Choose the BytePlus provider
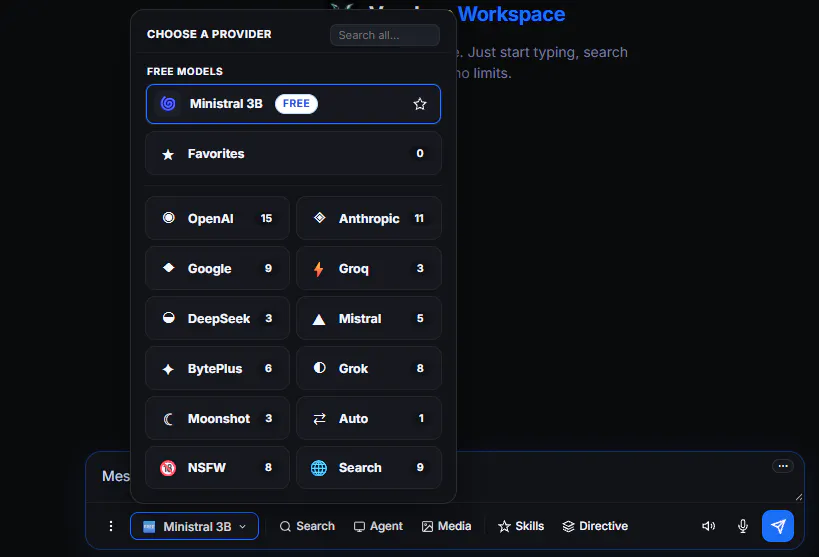The image size is (819, 557). (217, 368)
